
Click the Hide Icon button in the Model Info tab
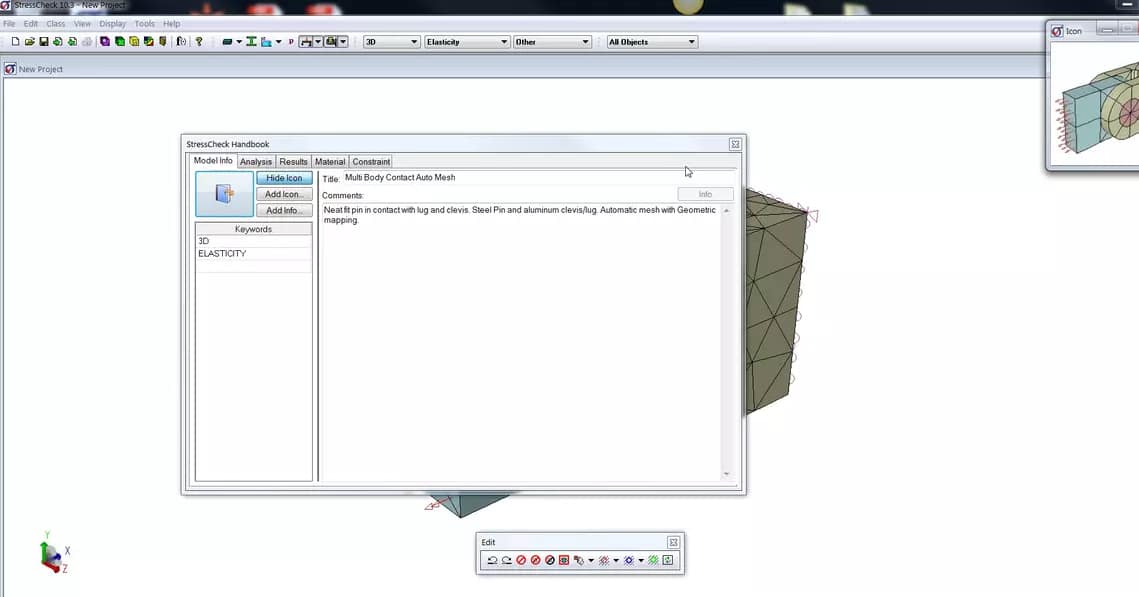pyautogui.click(x=283, y=177)
